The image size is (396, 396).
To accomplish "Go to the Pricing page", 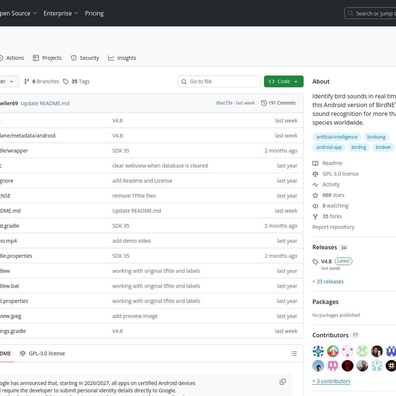I will pos(94,13).
